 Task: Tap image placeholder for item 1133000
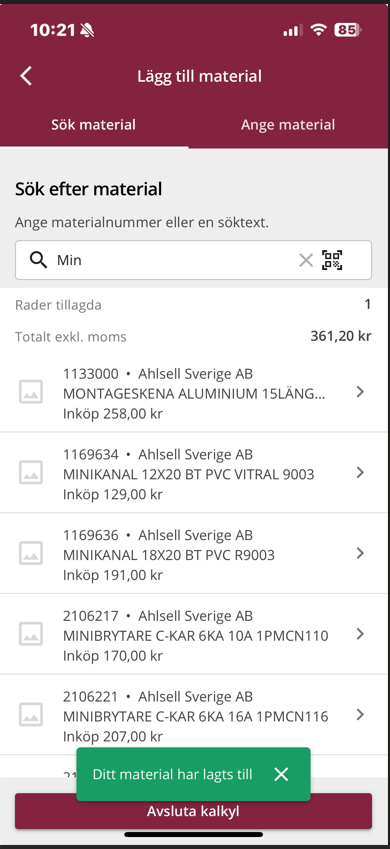31,391
